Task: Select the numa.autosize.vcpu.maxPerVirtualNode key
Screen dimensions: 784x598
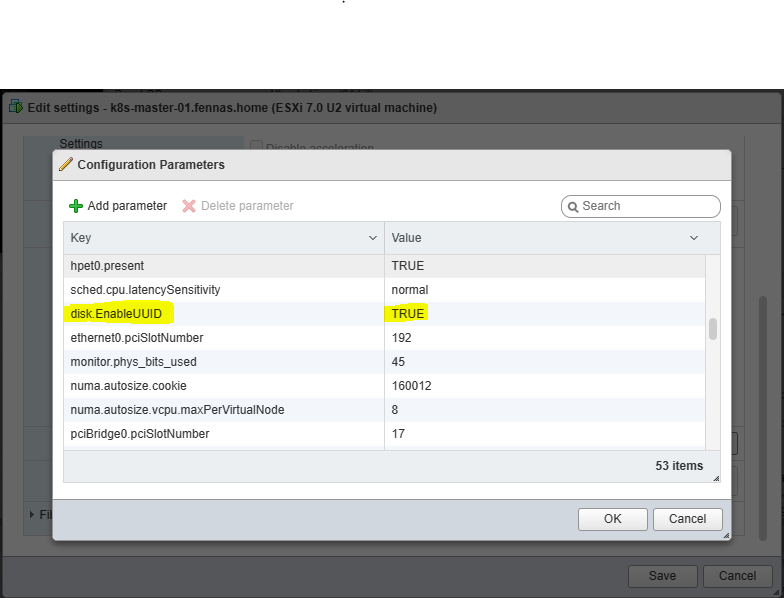Action: [x=177, y=410]
